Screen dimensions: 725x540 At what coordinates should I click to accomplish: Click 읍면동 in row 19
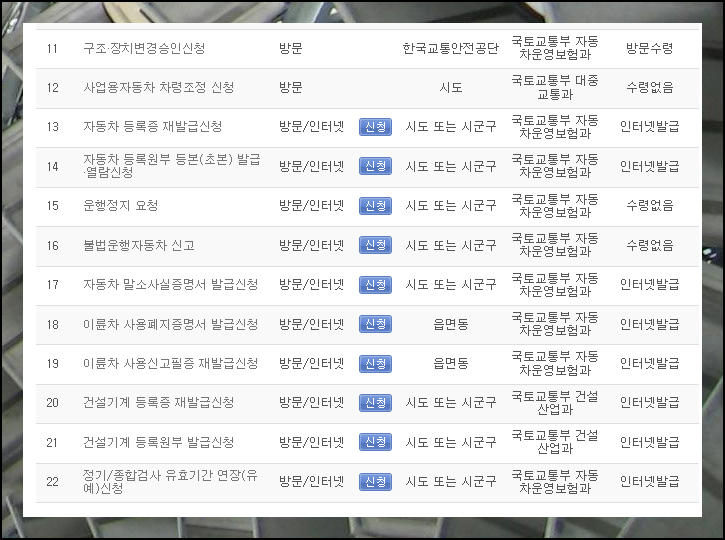pos(451,364)
